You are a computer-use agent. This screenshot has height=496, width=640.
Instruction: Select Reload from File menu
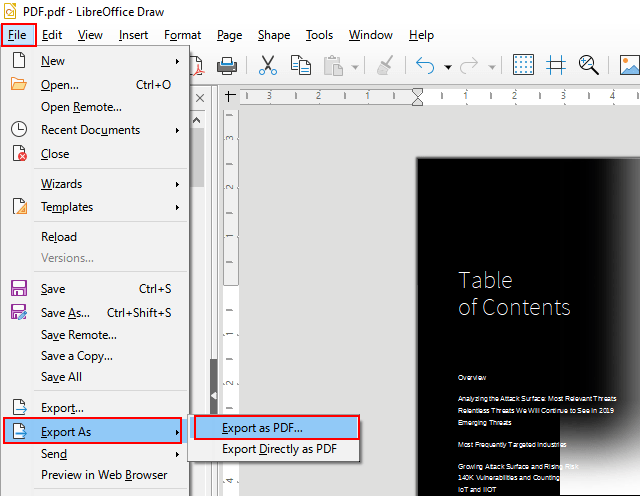(x=94, y=237)
